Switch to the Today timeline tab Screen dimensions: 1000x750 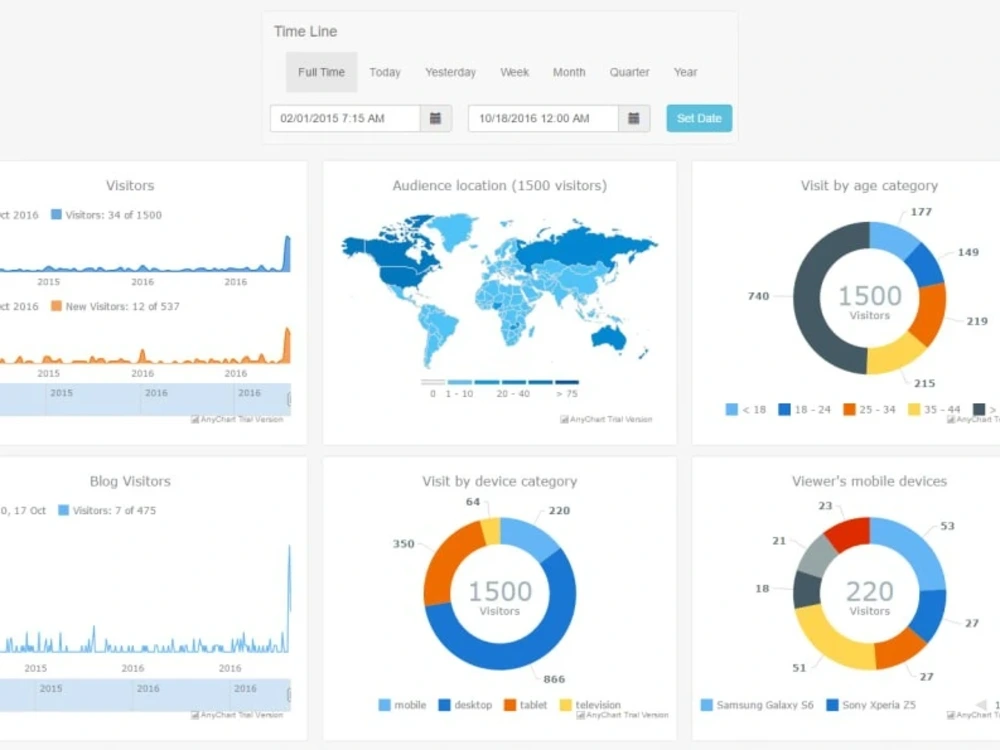385,72
